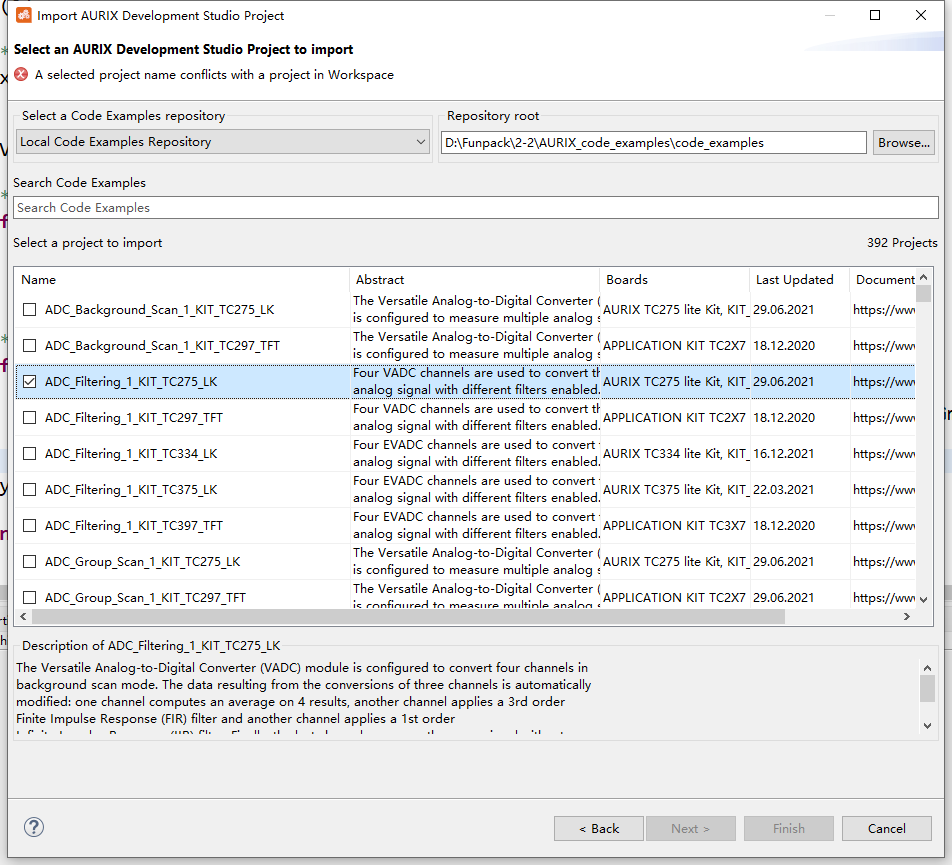Uncheck ADC_Filtering_1_KIT_TC275_LK checkbox
952x865 pixels.
click(x=29, y=381)
